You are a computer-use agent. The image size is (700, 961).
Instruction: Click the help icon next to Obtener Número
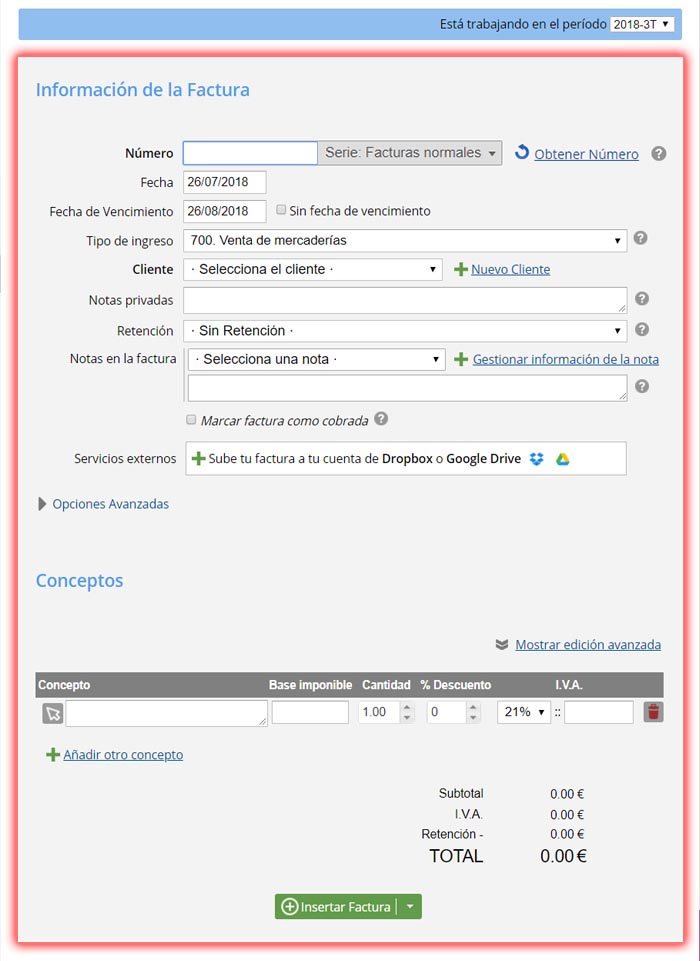(x=659, y=154)
